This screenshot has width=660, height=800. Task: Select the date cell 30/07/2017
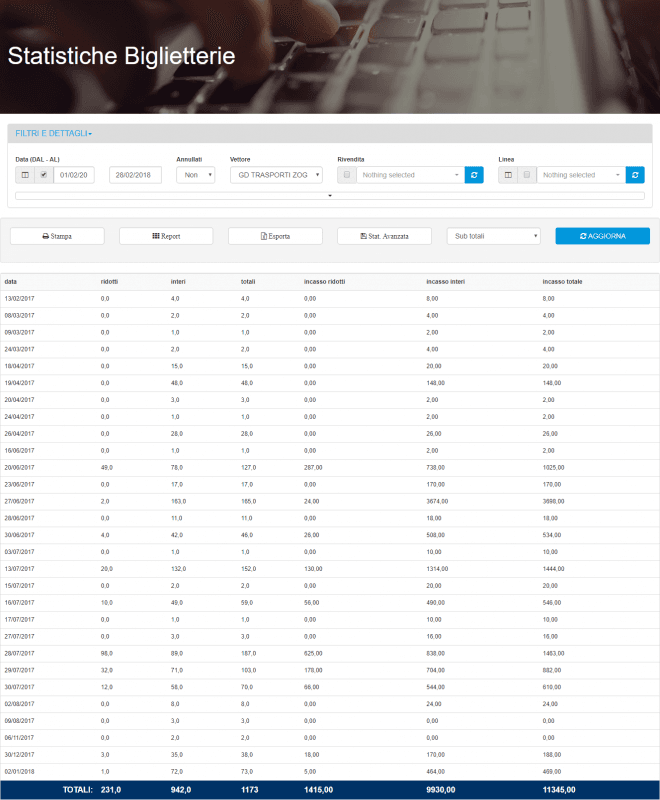pos(19,687)
